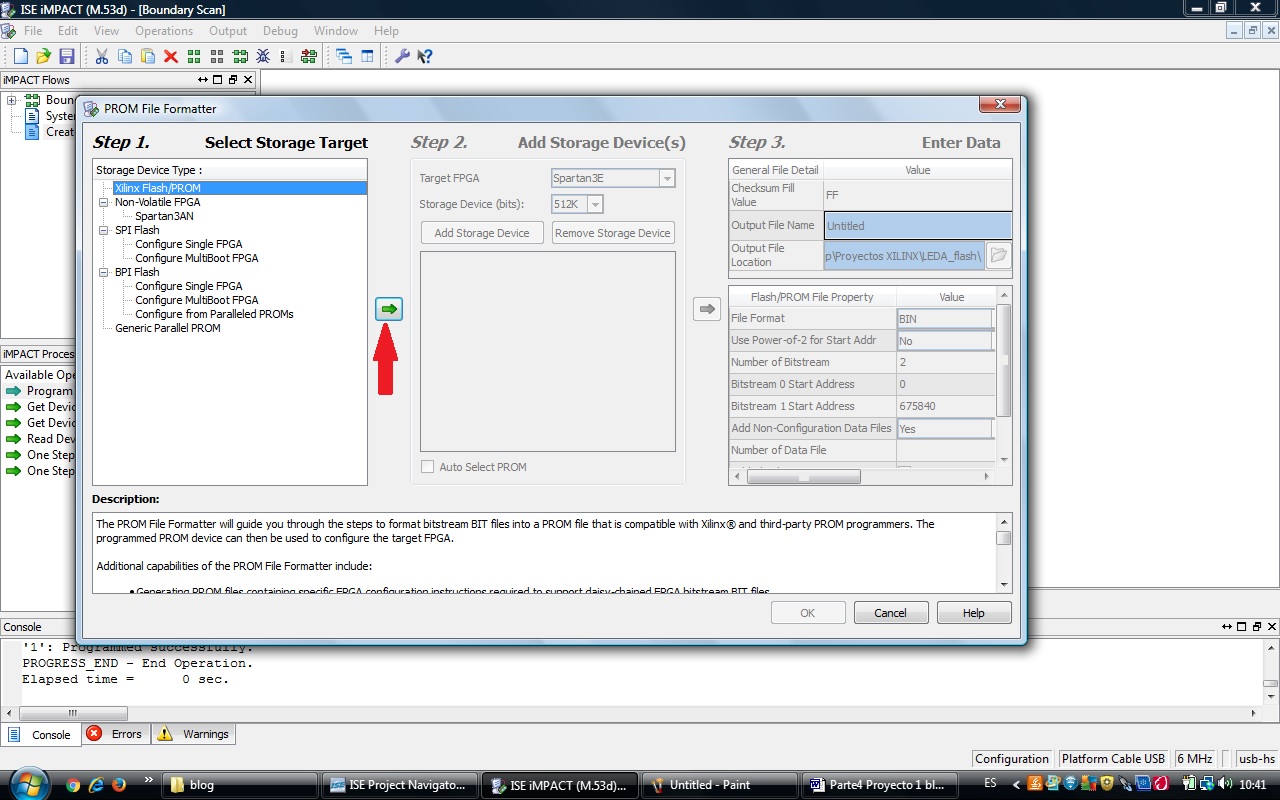This screenshot has height=800, width=1280.
Task: Click Cancel in PROM File Formatter
Action: [890, 613]
